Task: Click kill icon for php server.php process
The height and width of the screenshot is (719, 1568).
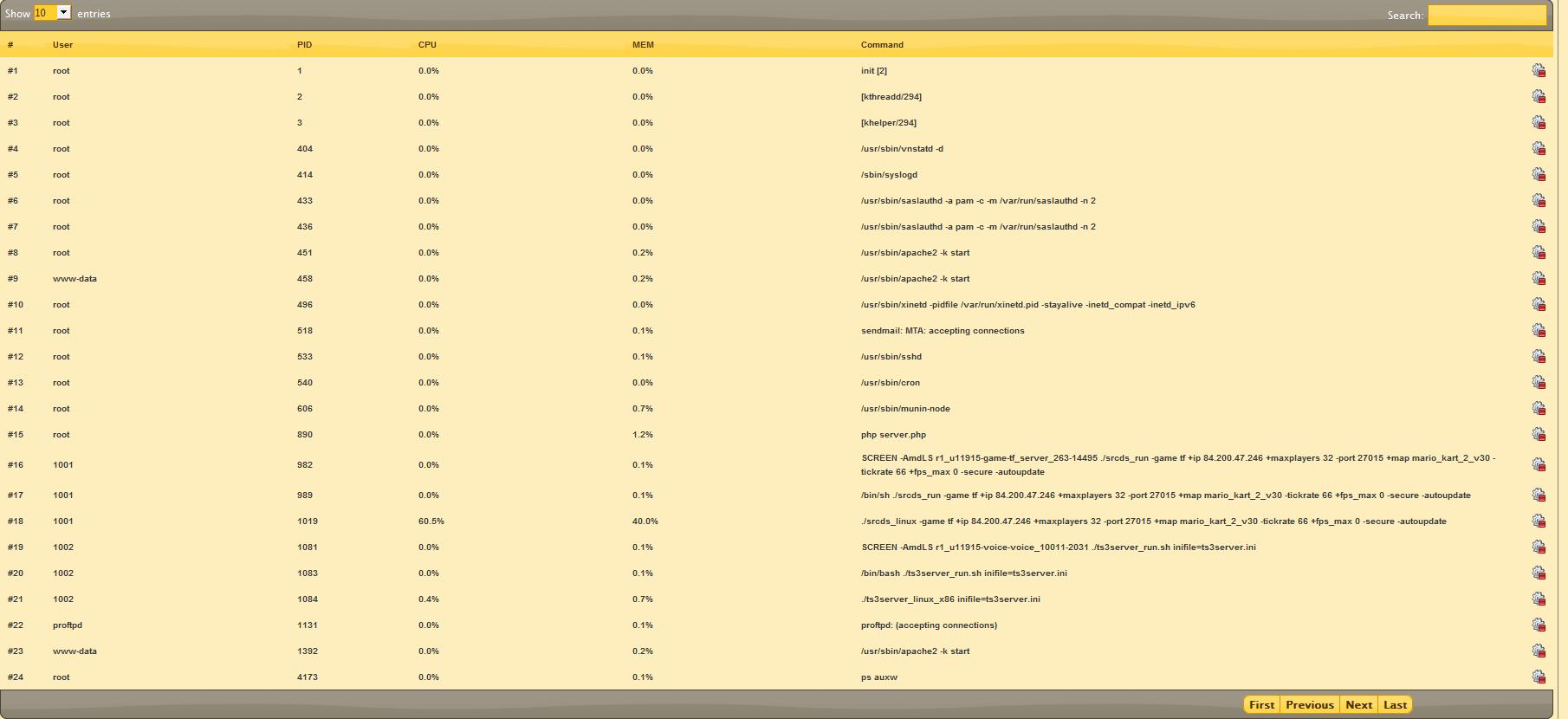Action: [1539, 435]
